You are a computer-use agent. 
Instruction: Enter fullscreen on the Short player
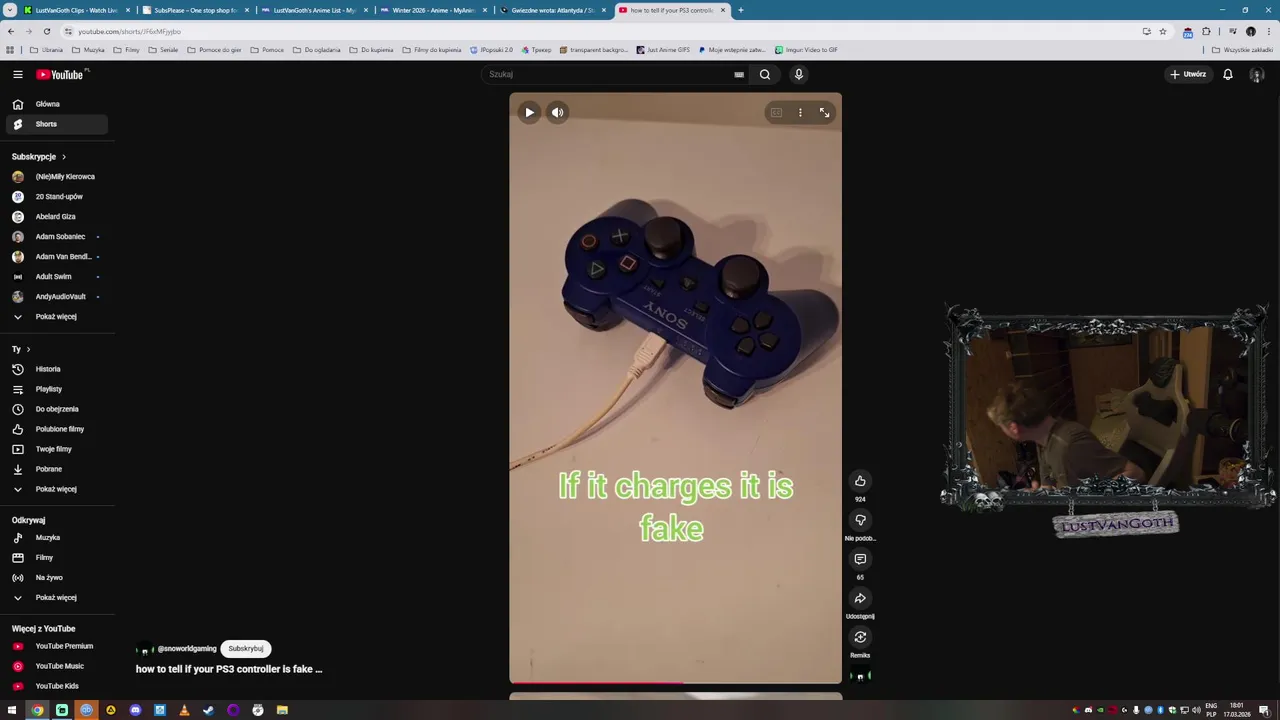tap(824, 113)
